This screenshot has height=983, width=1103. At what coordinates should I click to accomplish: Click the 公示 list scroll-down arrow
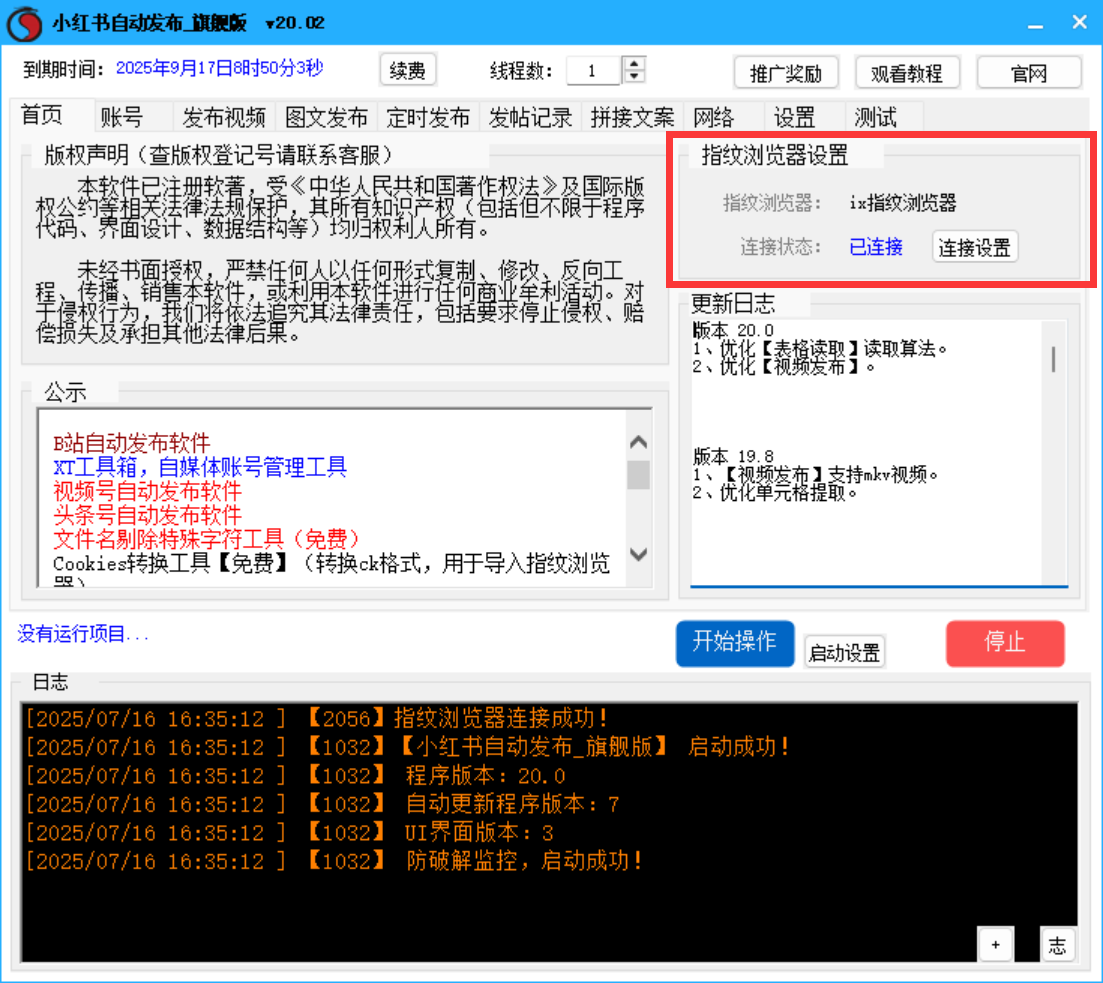pyautogui.click(x=638, y=554)
